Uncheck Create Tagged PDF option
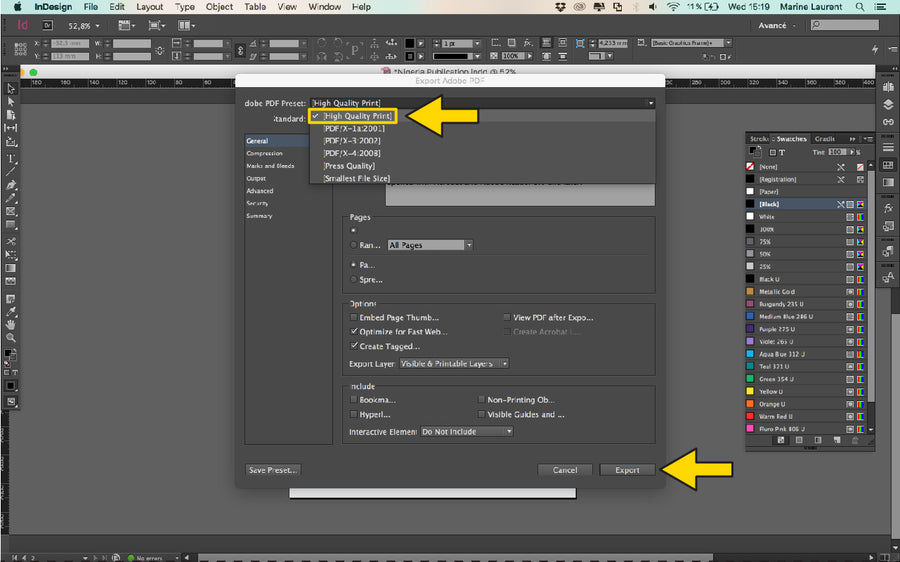 click(x=354, y=346)
